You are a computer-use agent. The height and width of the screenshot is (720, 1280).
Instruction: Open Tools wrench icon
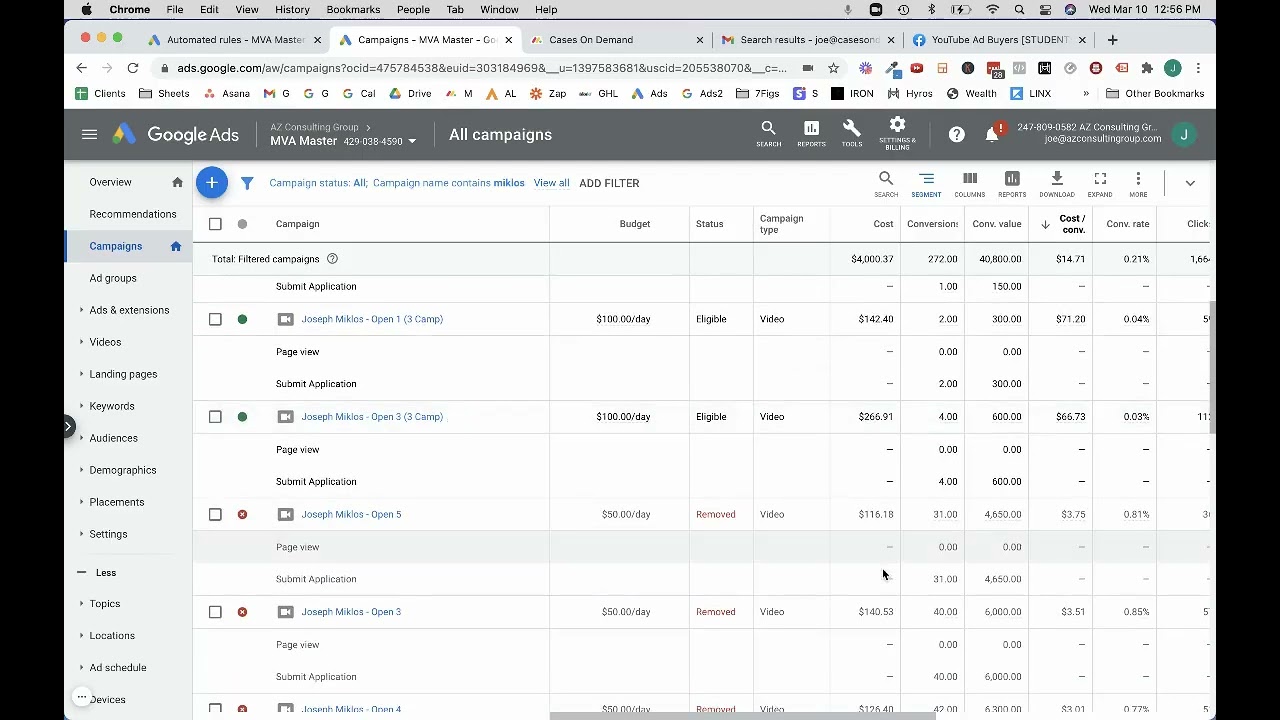pos(851,134)
